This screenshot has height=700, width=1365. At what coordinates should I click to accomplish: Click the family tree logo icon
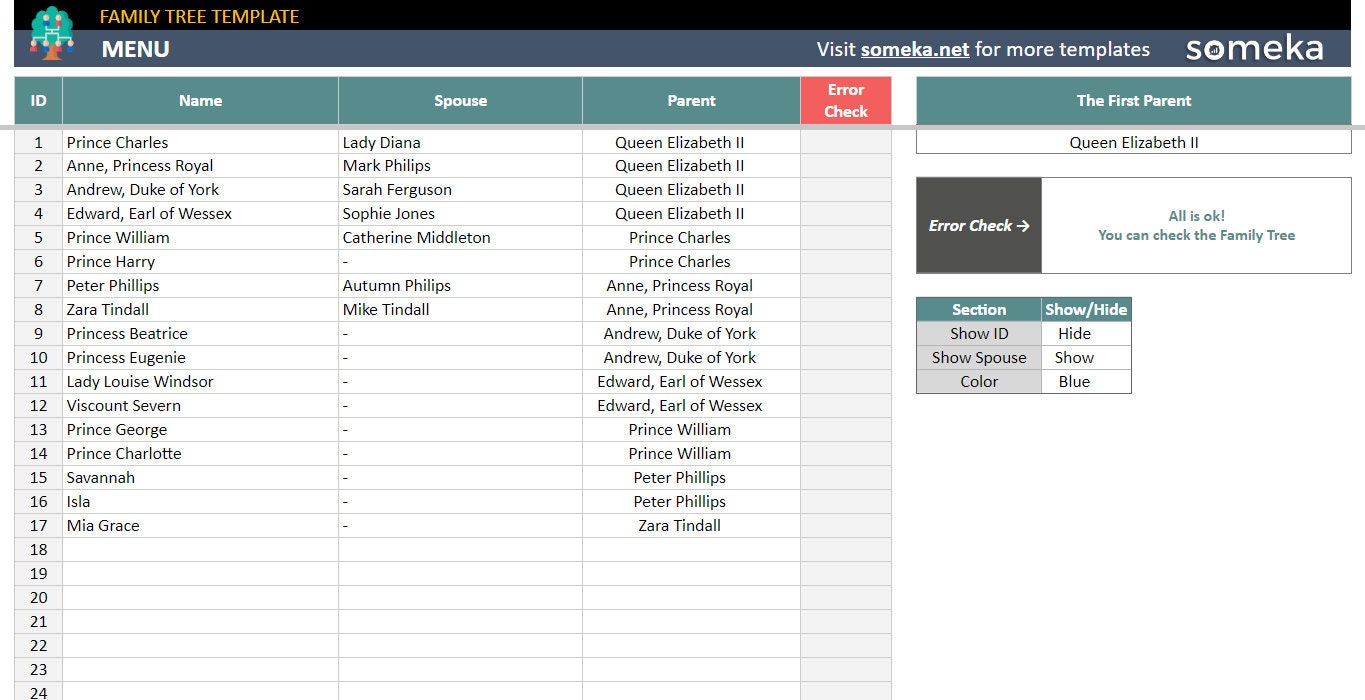click(x=52, y=33)
